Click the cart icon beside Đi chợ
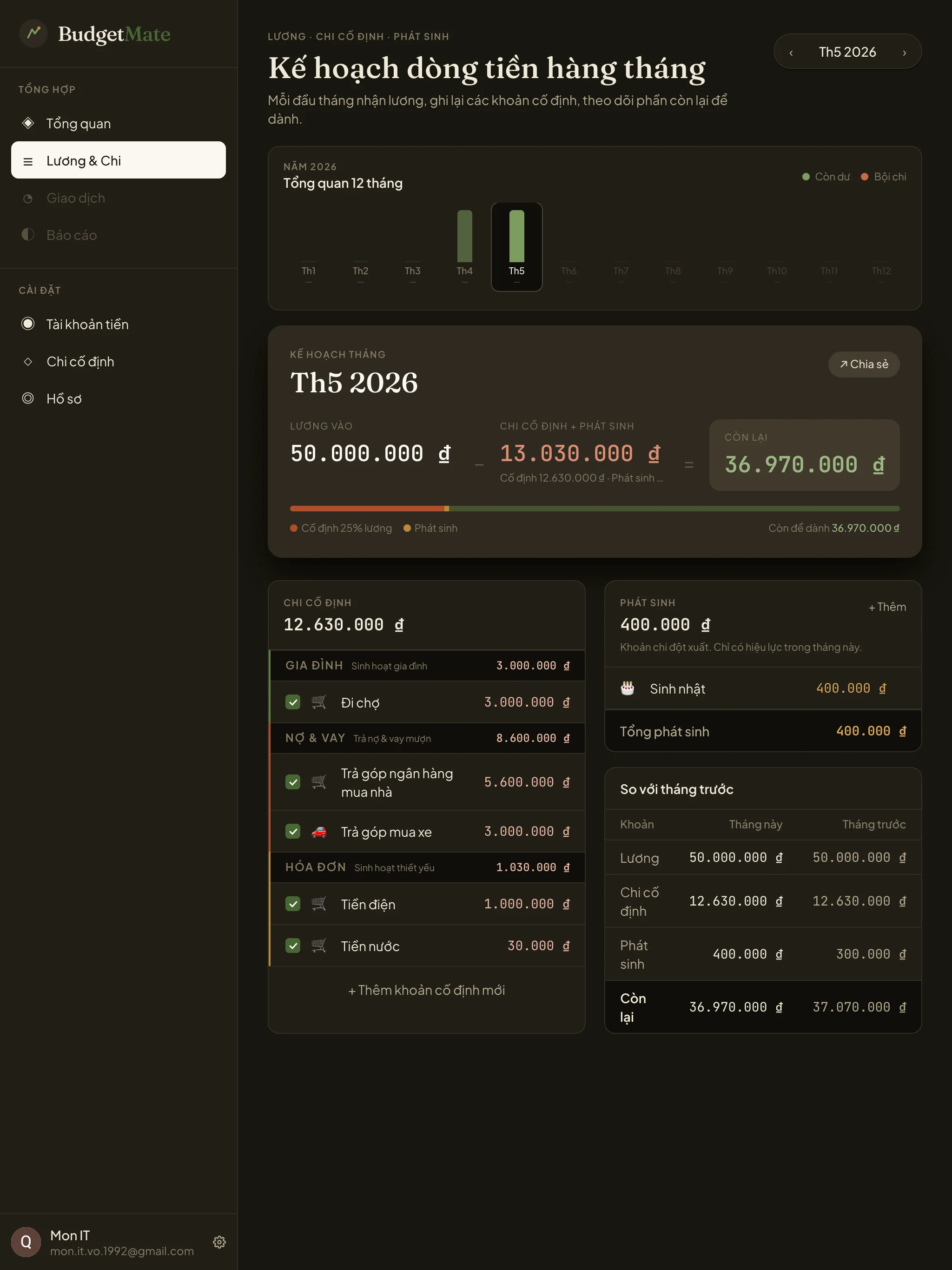The image size is (952, 1270). (319, 702)
